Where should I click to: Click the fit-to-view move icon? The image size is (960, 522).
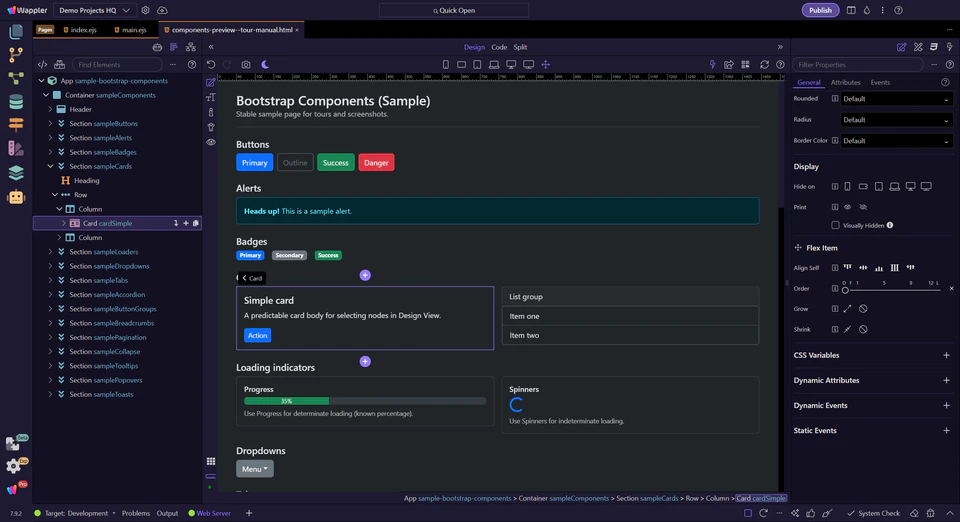point(546,64)
